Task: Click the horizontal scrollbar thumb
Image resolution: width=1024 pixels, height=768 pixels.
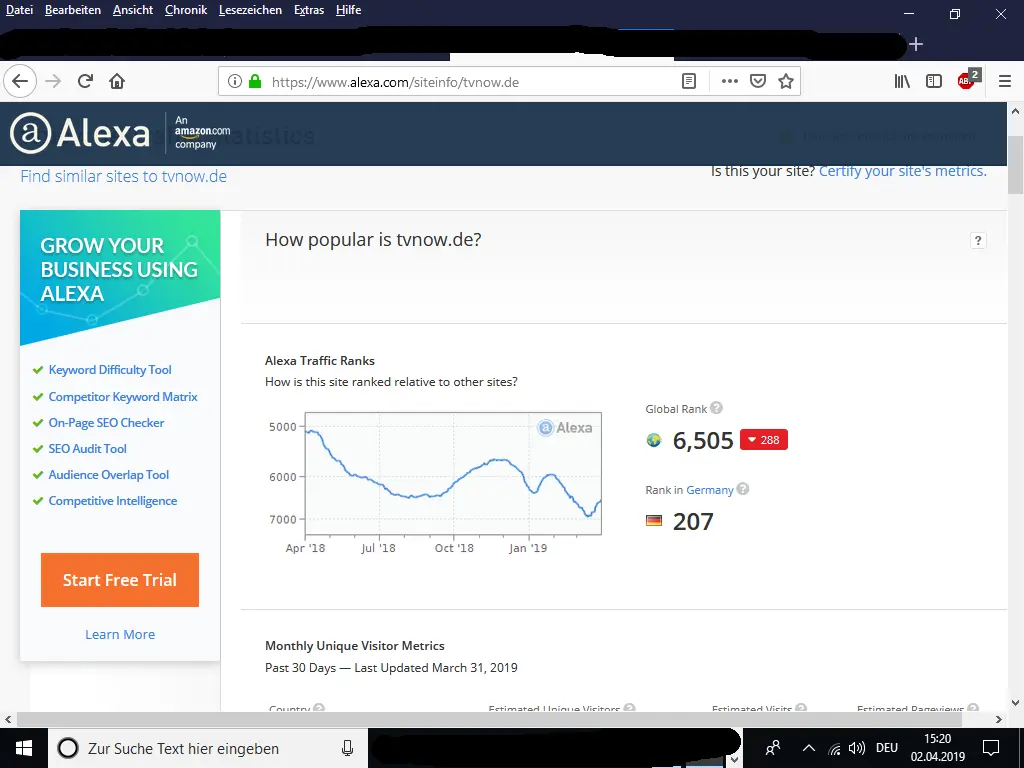Action: point(488,719)
